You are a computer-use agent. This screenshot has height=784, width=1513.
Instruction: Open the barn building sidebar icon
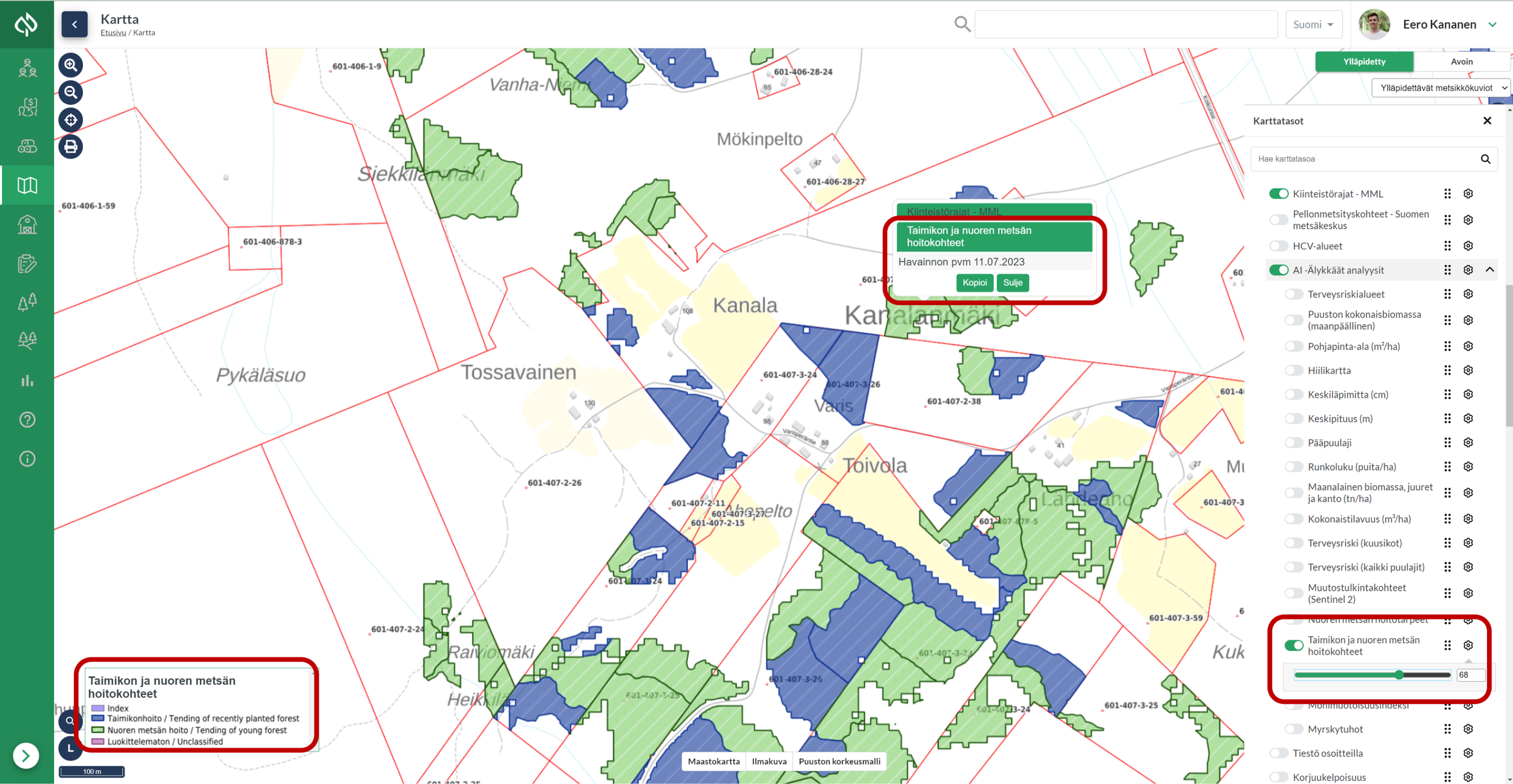pos(27,224)
